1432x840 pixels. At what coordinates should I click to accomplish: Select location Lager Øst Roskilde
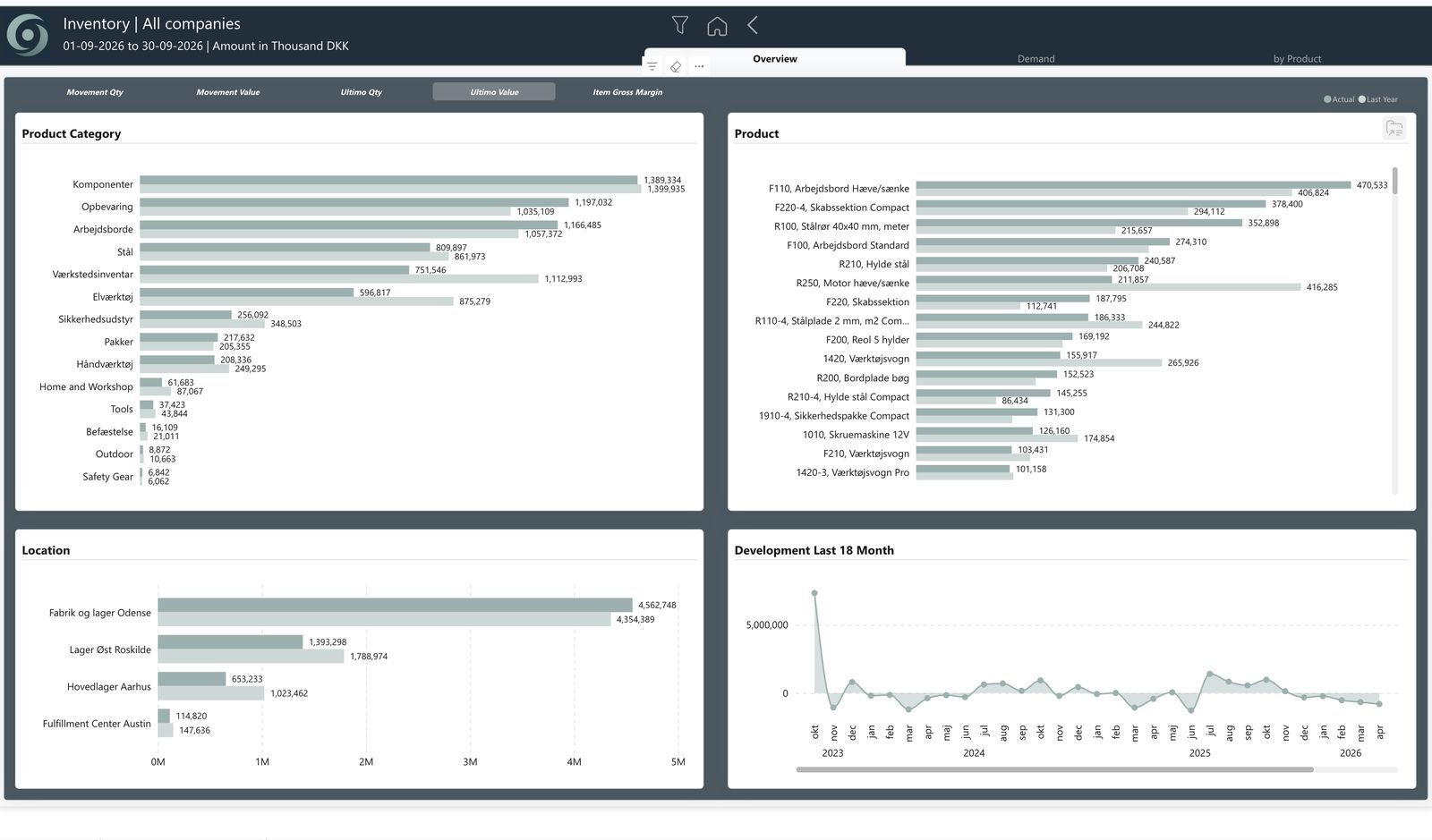(x=110, y=649)
